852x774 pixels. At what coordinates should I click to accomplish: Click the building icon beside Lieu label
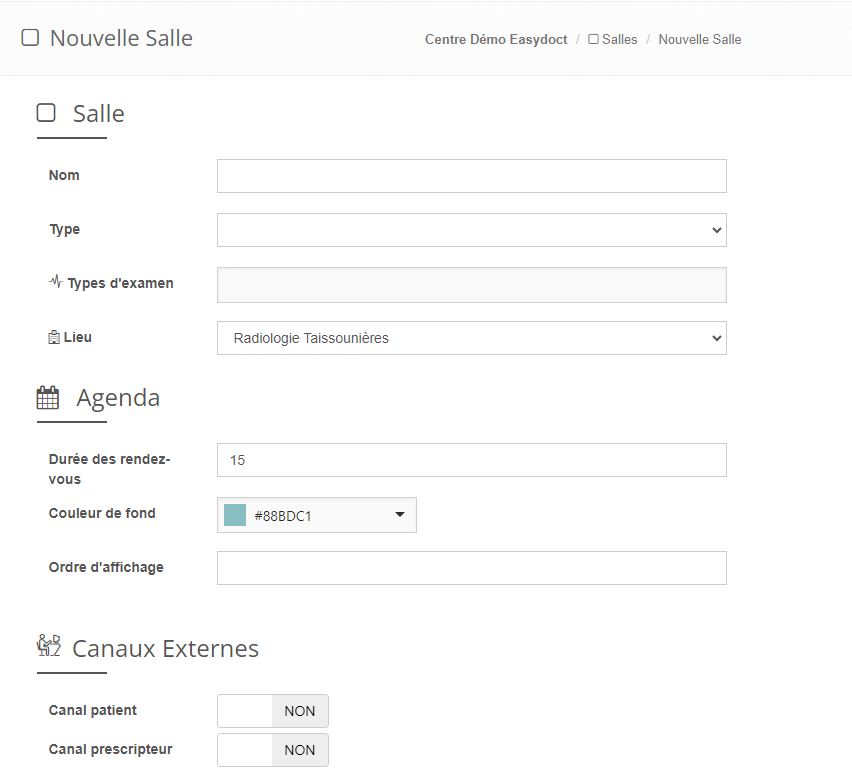(x=54, y=338)
